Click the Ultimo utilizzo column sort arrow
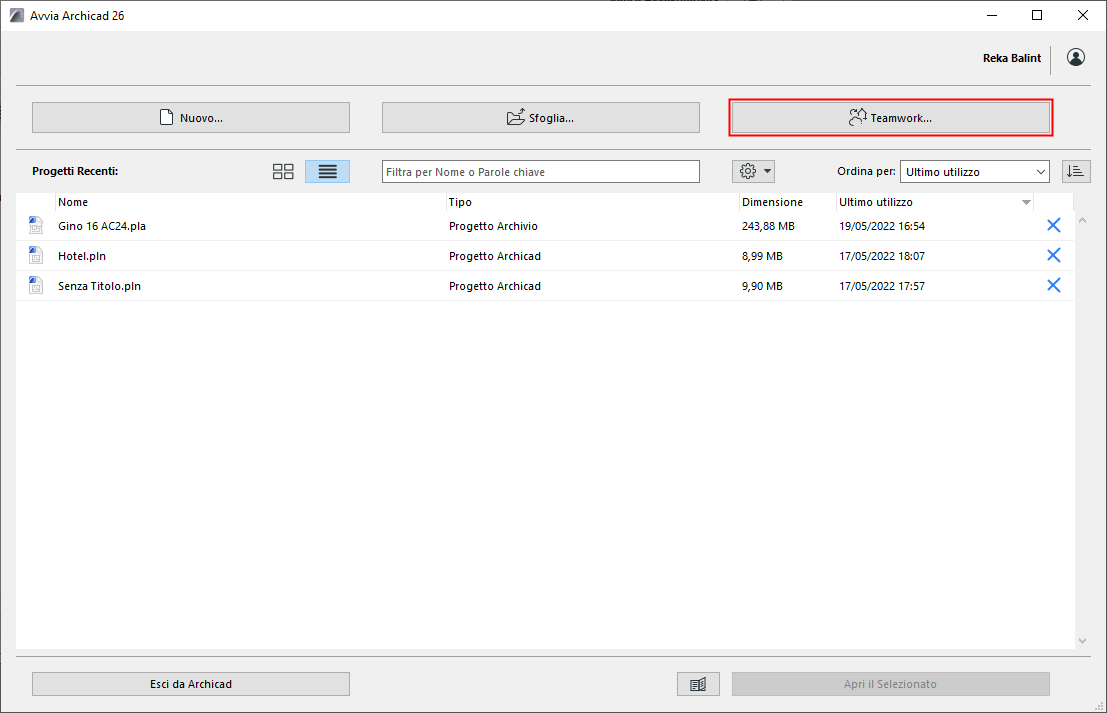The height and width of the screenshot is (713, 1107). (x=1026, y=203)
